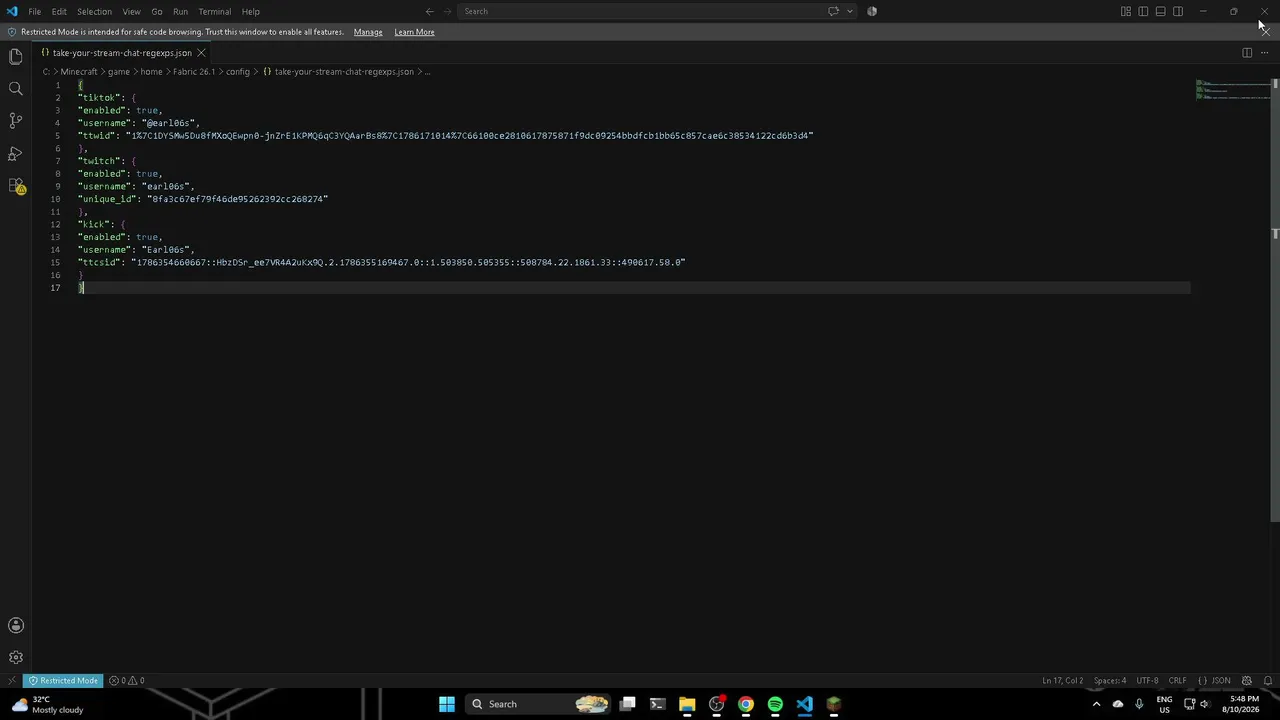Open the chat icon in the title bar
The height and width of the screenshot is (720, 1280).
tap(833, 11)
